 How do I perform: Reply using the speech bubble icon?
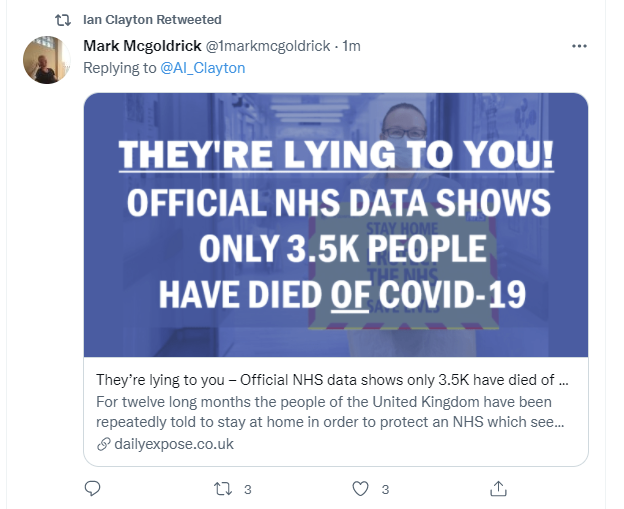[x=92, y=489]
